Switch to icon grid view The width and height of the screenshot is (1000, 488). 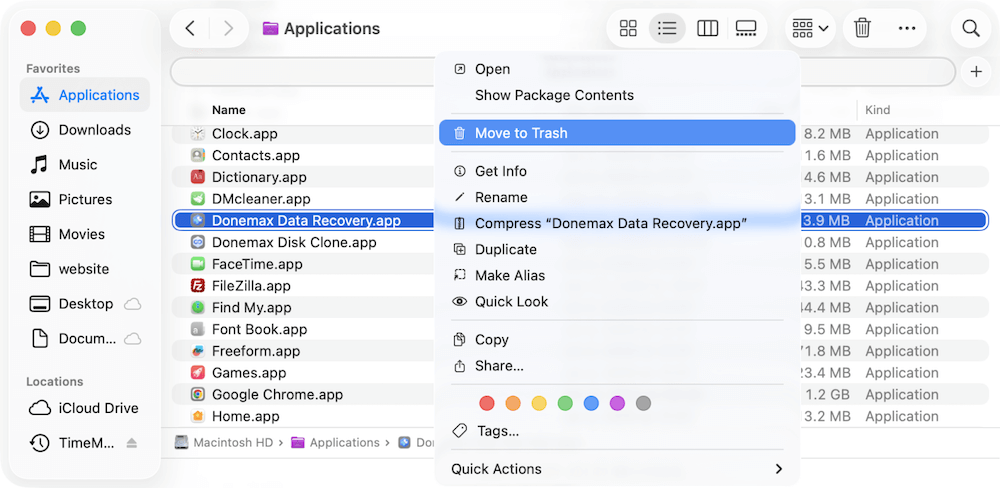629,29
